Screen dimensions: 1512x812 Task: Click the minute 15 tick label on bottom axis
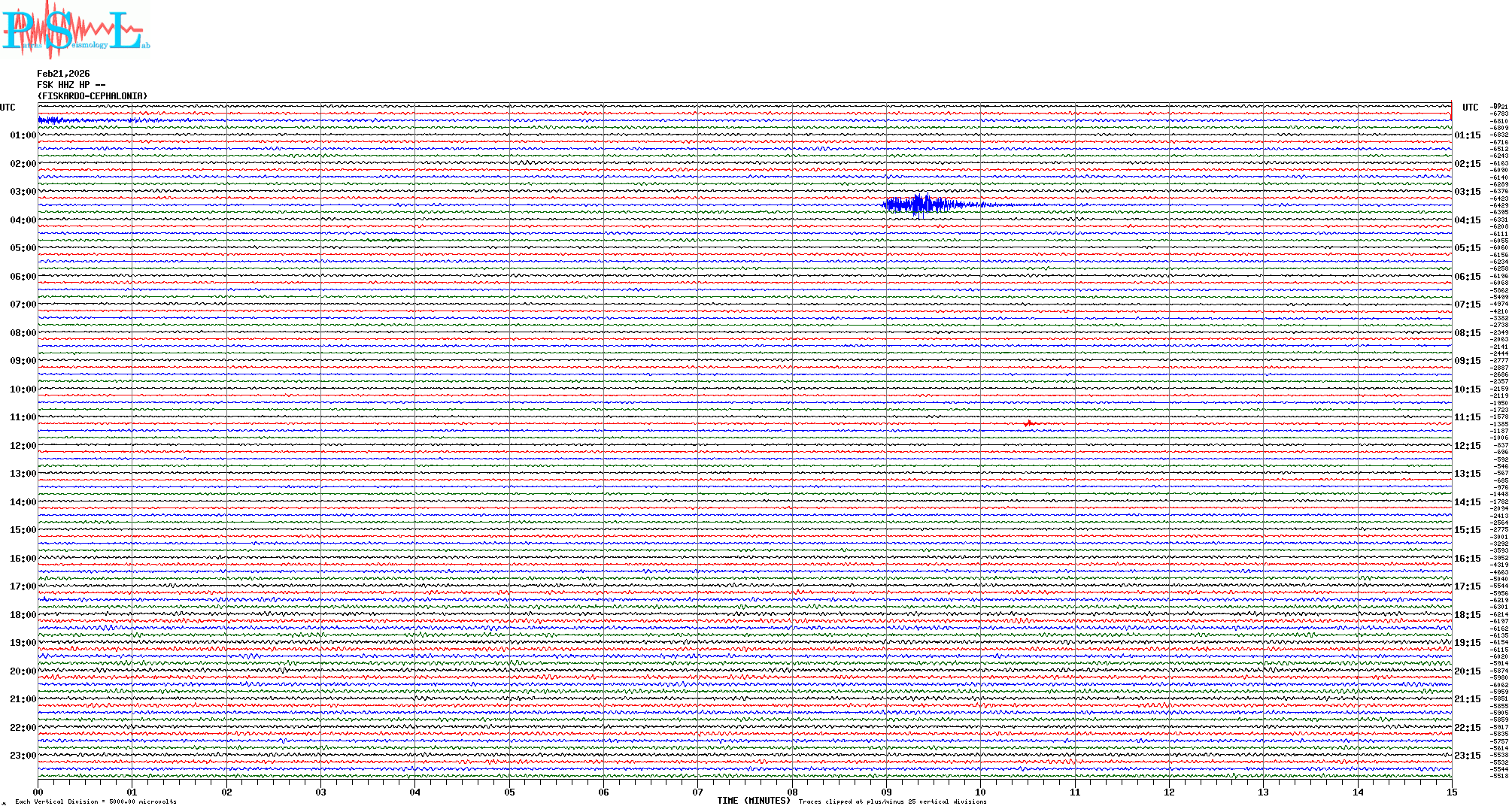[x=1451, y=792]
